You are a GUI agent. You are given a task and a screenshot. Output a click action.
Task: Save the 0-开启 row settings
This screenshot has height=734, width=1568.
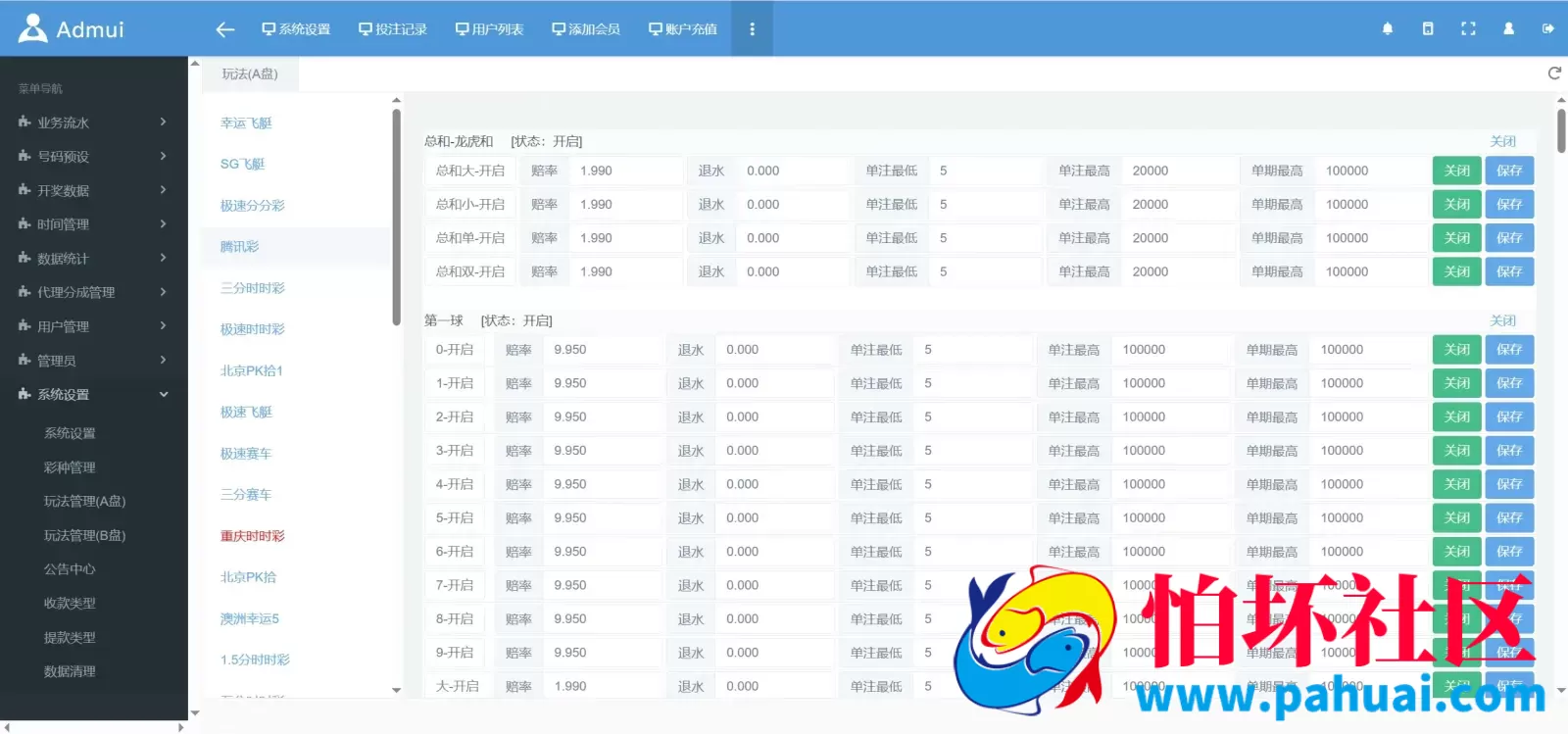coord(1509,350)
